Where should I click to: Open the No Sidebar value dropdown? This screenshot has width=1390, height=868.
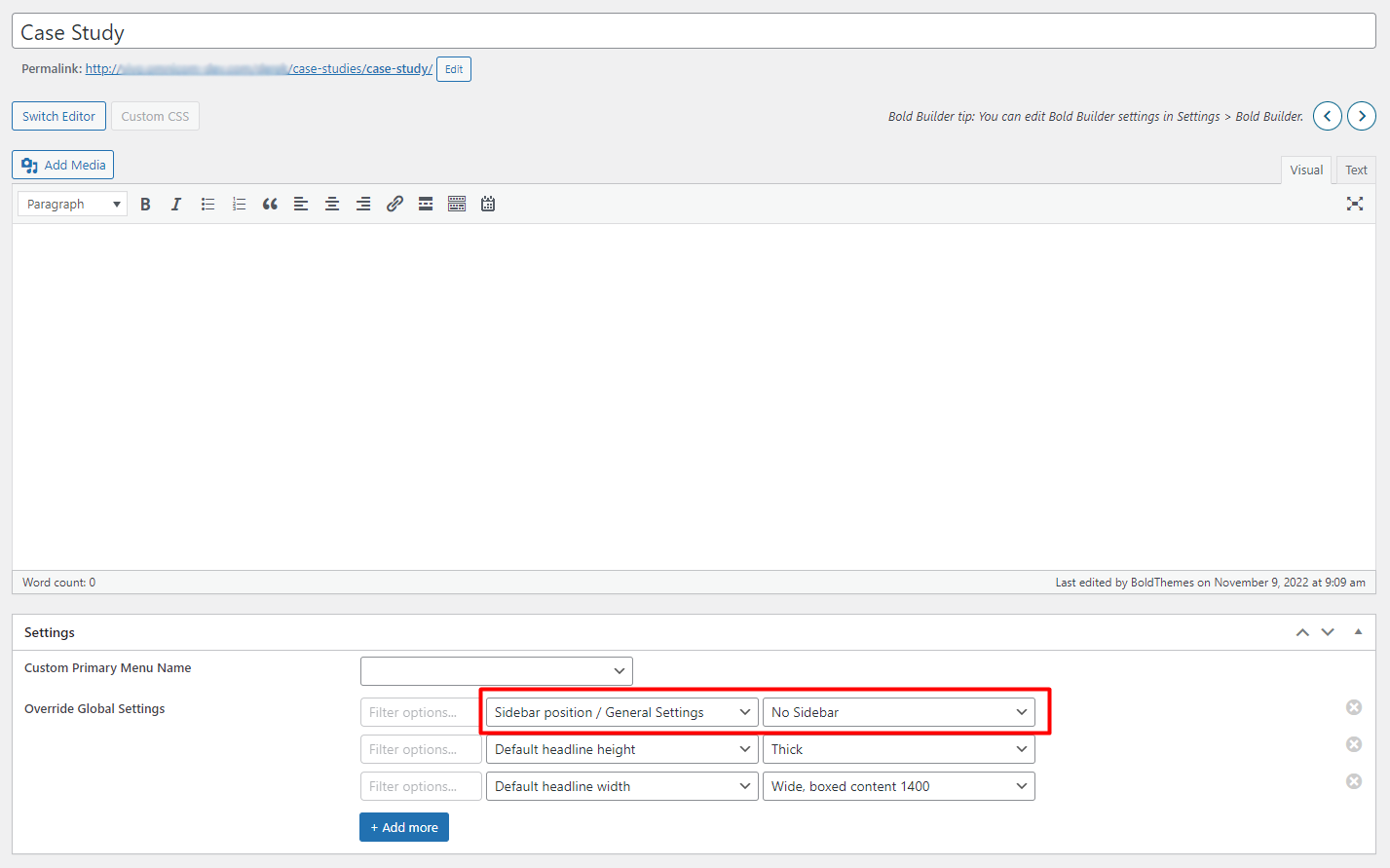899,712
